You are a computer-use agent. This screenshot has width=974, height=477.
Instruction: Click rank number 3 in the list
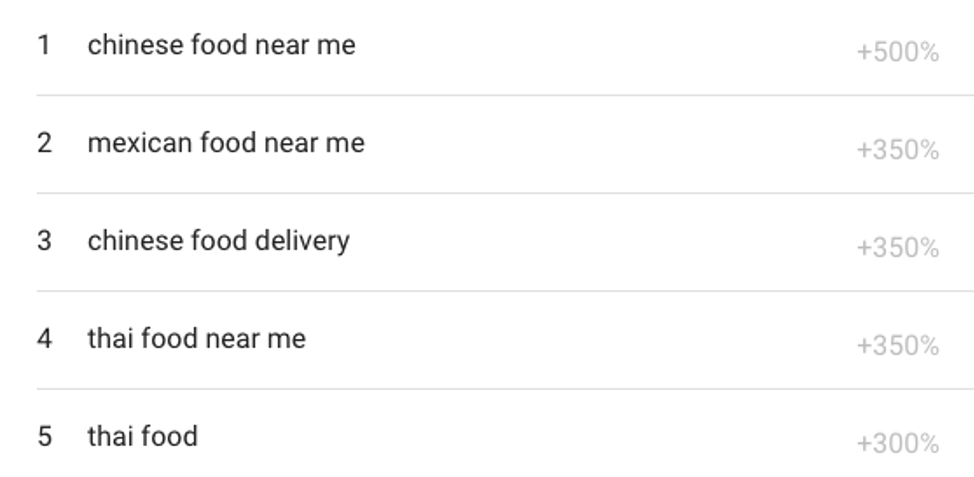(44, 241)
